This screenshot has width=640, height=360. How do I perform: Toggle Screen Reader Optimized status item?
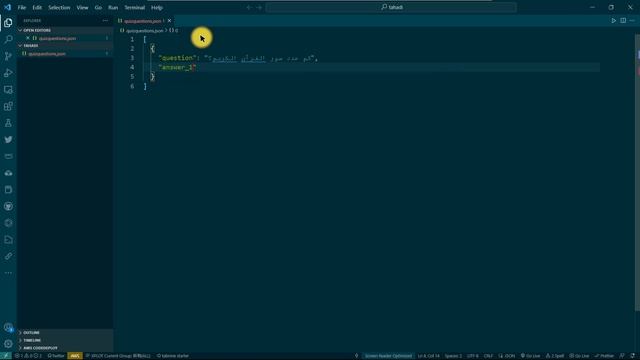click(388, 356)
